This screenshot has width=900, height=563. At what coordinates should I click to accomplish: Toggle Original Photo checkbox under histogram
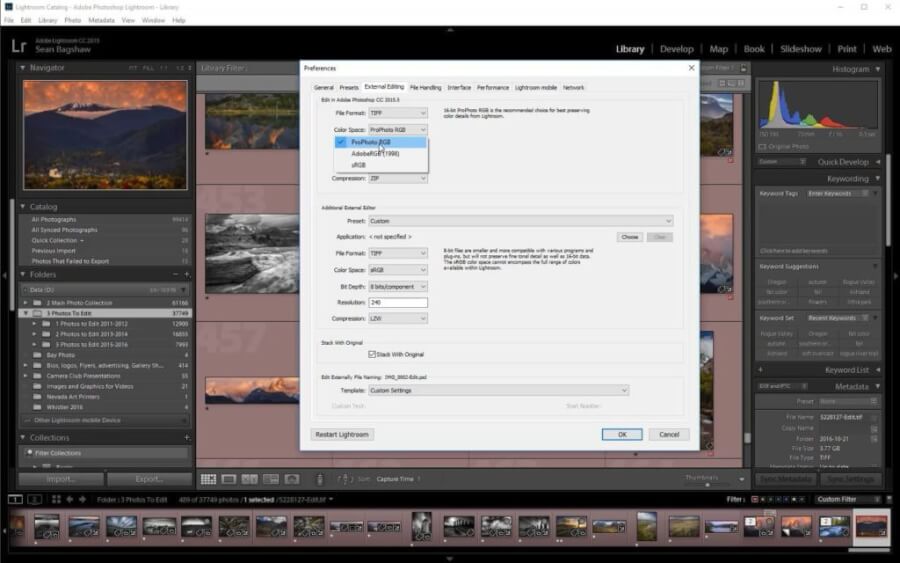[763, 147]
